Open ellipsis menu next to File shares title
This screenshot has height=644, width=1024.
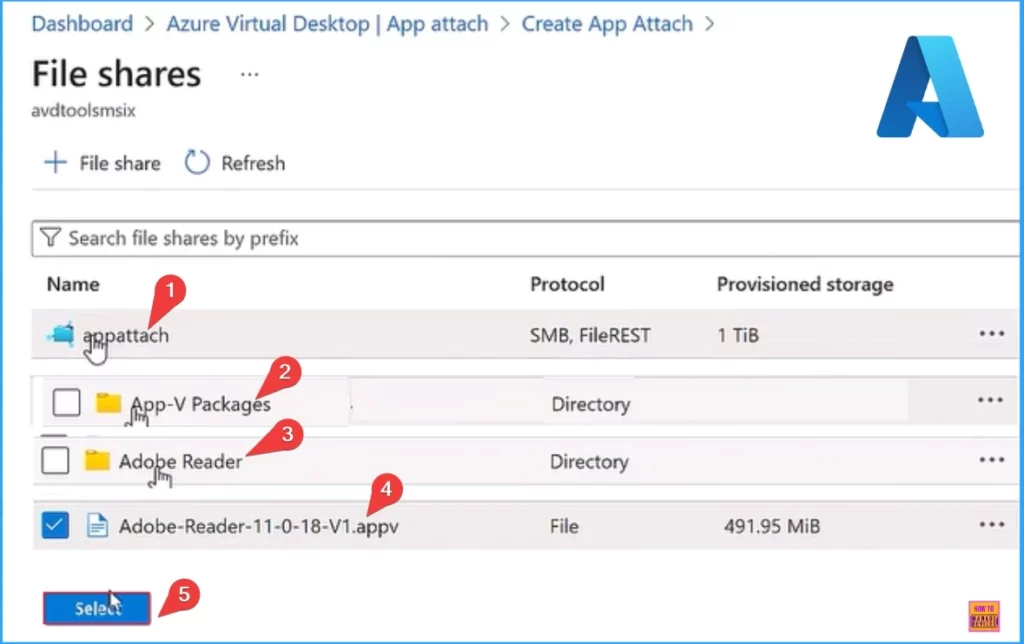(249, 74)
